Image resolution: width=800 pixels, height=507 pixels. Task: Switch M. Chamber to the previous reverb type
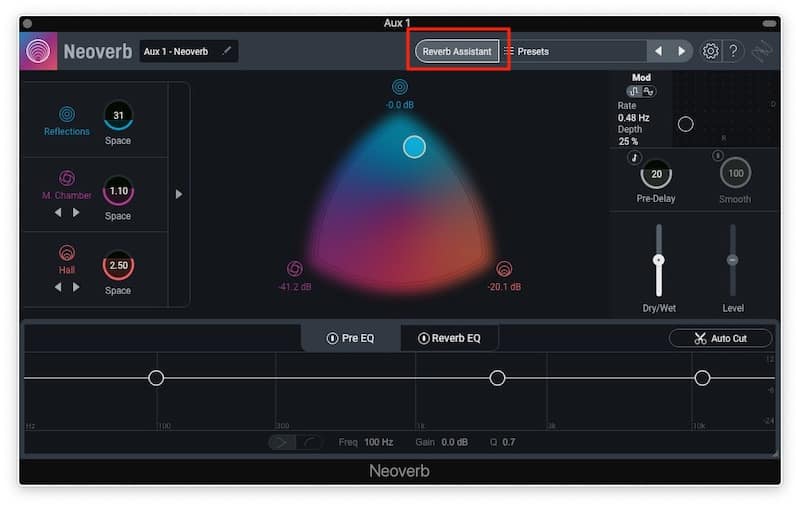(x=58, y=212)
